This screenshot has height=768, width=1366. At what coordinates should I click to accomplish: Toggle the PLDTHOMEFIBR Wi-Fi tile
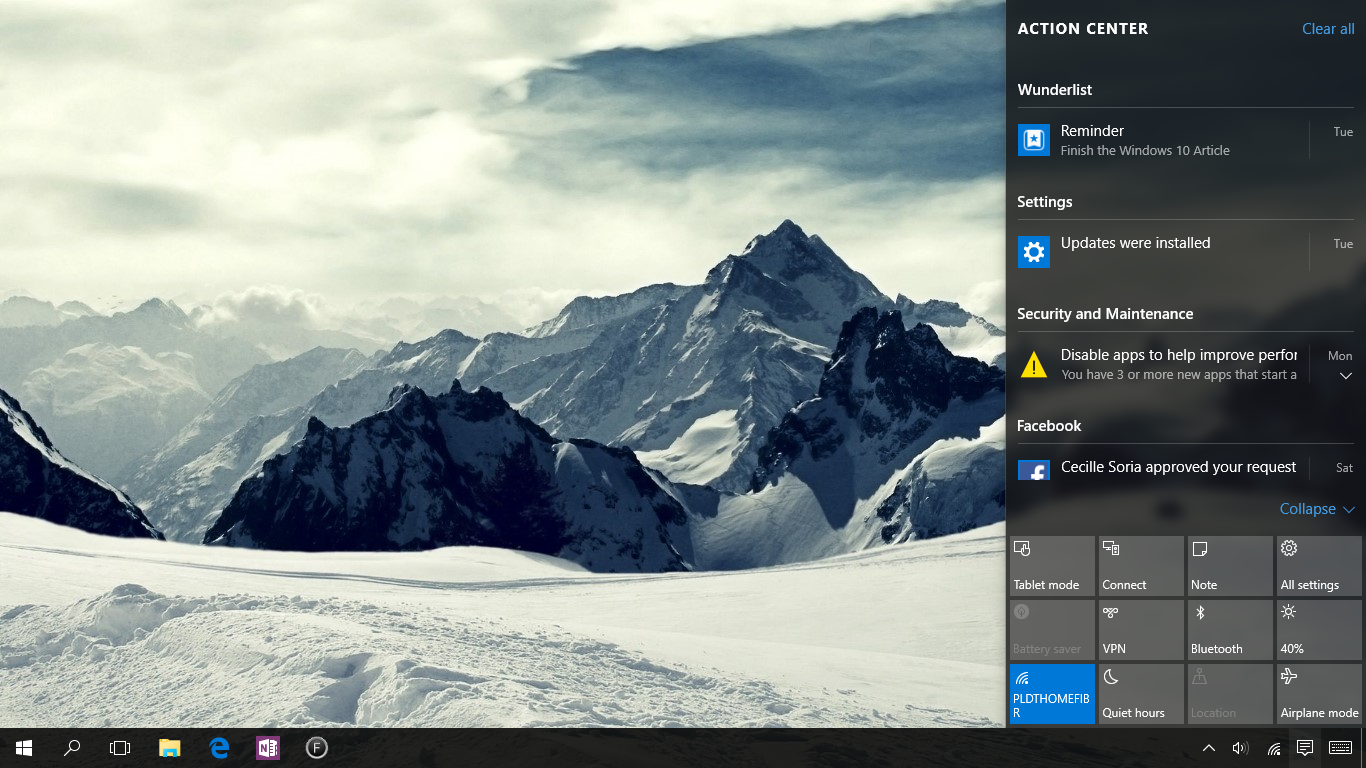(x=1052, y=694)
